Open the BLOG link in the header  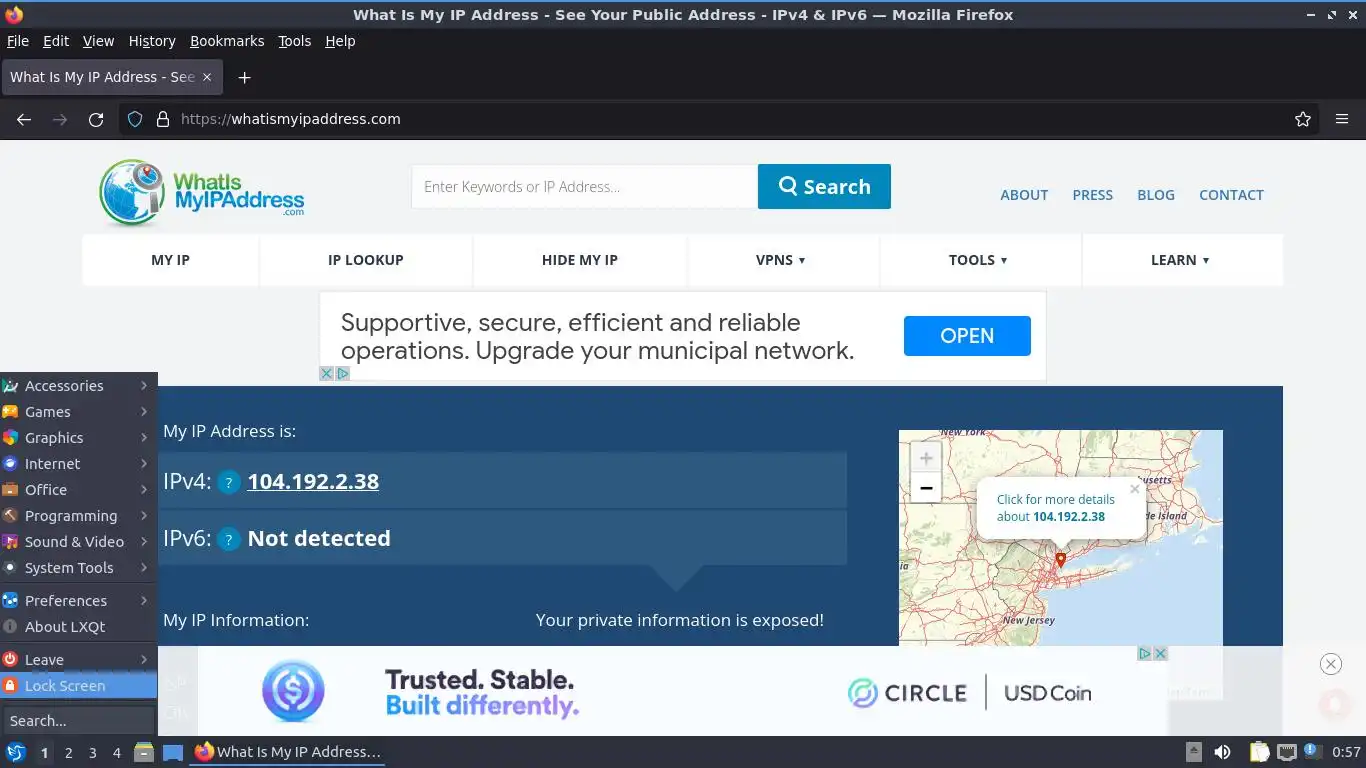pos(1156,195)
